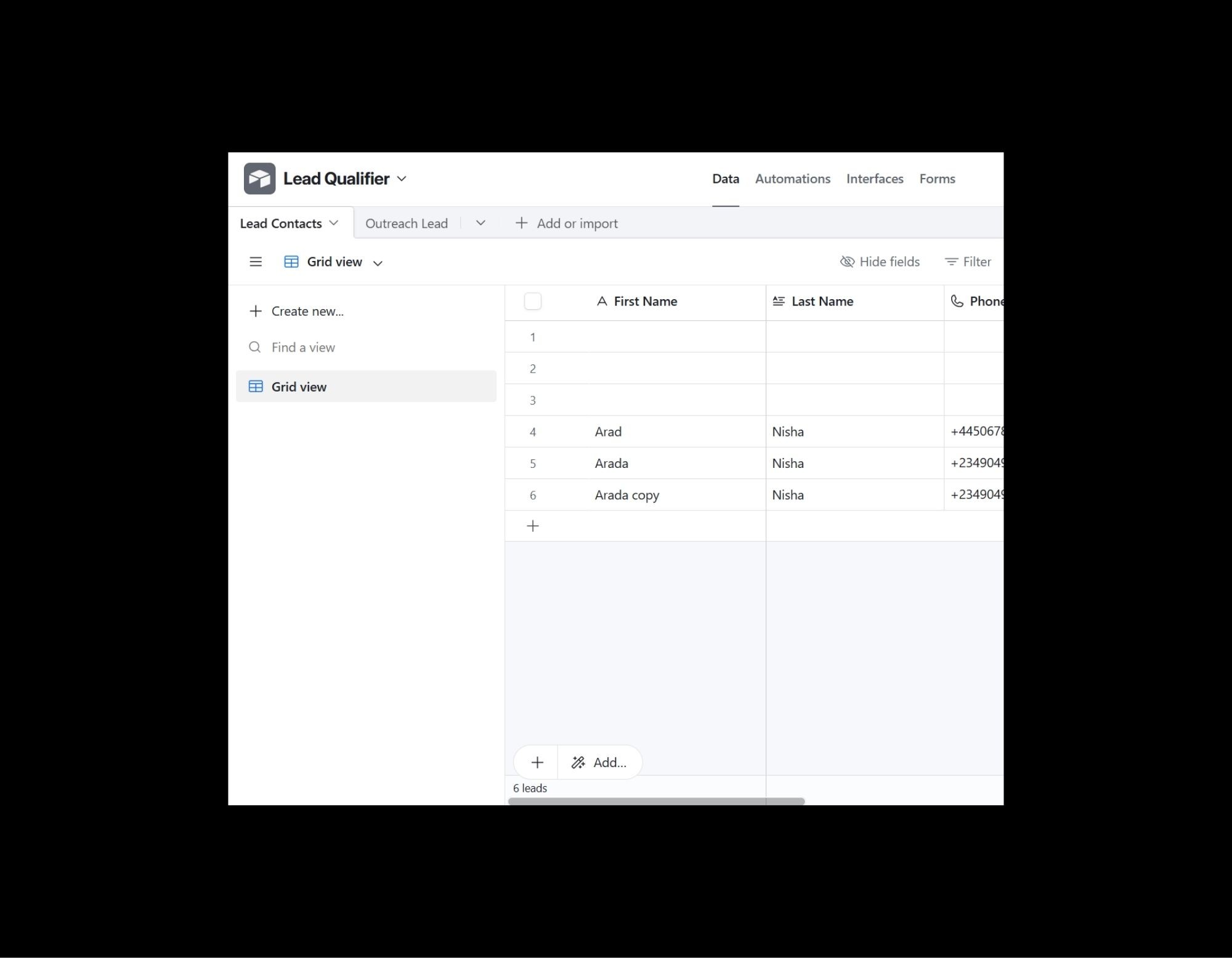Screen dimensions: 1232x958
Task: Click the plus row below record 6
Action: click(533, 526)
